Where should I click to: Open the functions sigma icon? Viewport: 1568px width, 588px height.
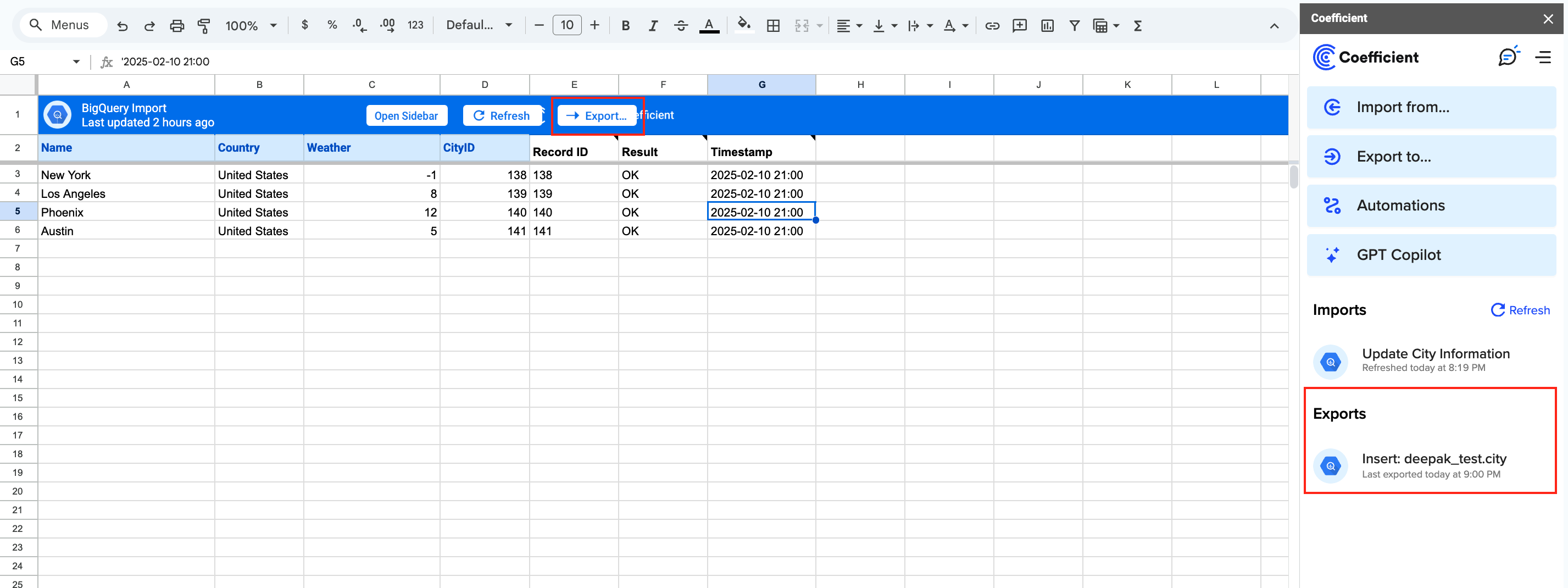[x=1137, y=26]
